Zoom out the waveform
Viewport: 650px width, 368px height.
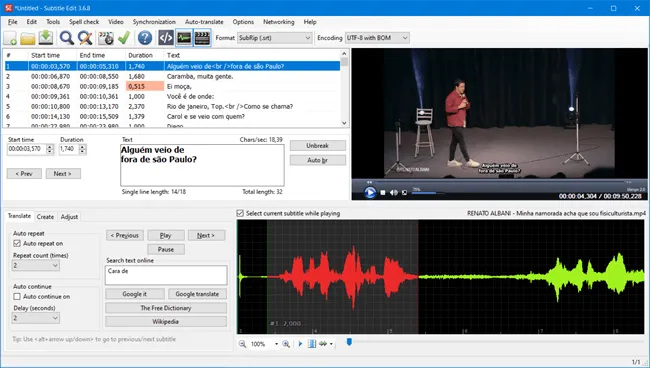pos(243,344)
